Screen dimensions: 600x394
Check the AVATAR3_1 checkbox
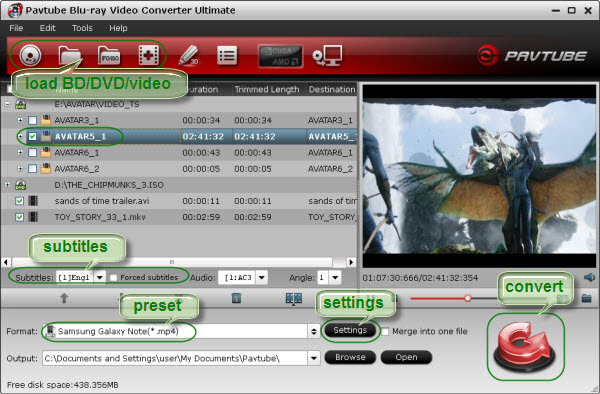tap(33, 120)
